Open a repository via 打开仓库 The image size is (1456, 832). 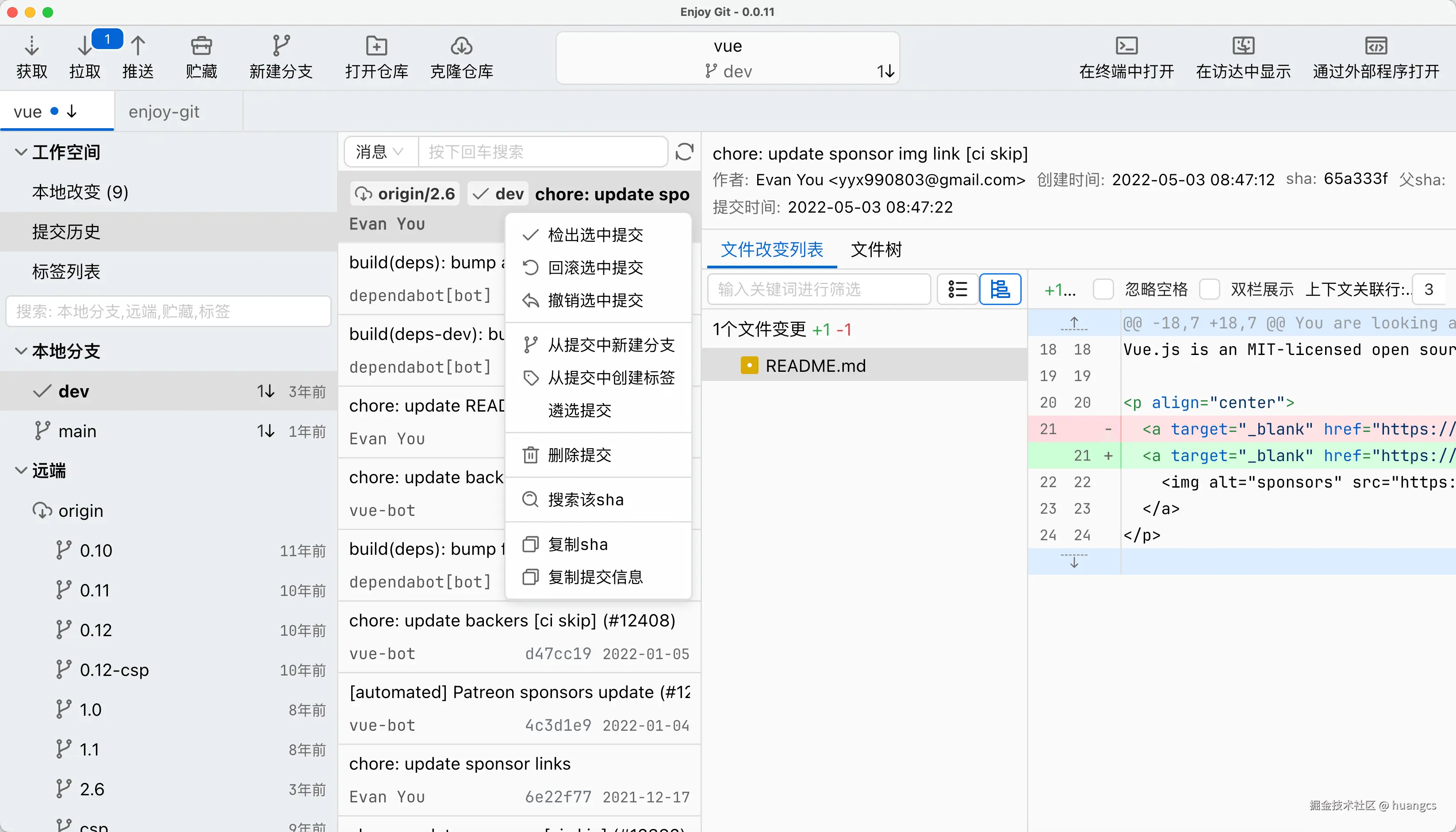[375, 55]
